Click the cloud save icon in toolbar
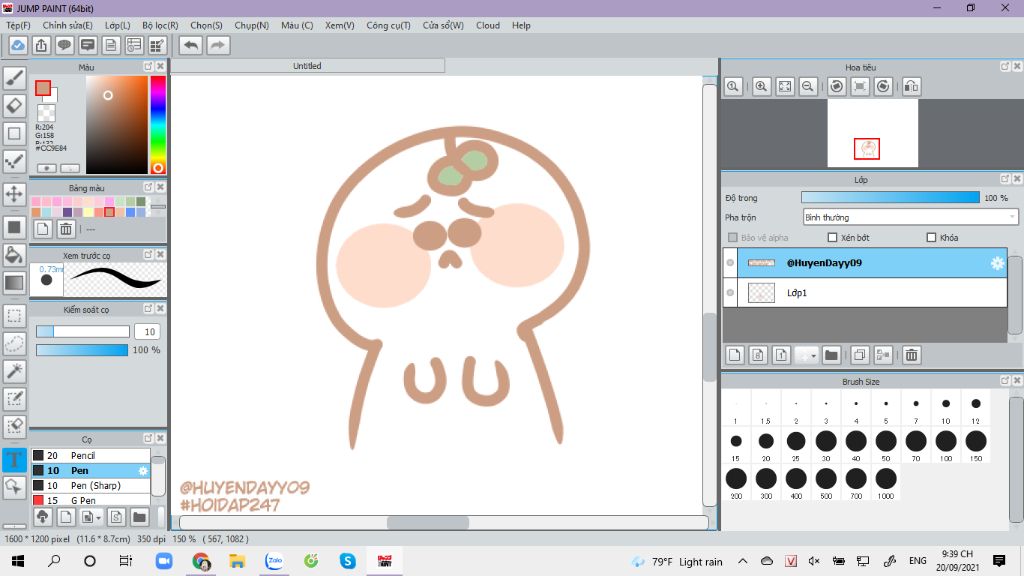This screenshot has height=576, width=1024. 18,45
